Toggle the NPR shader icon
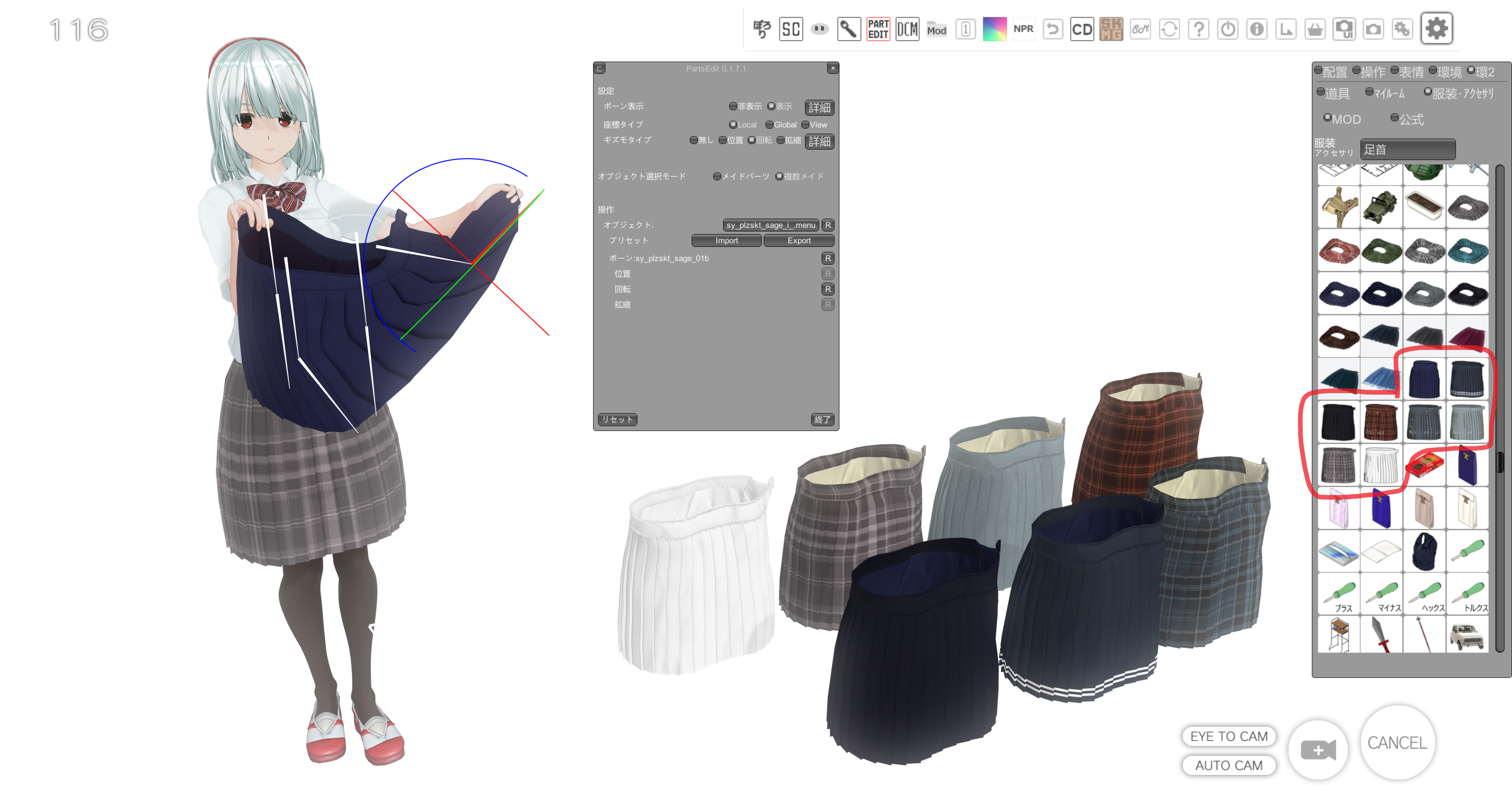The width and height of the screenshot is (1512, 806). click(1023, 29)
